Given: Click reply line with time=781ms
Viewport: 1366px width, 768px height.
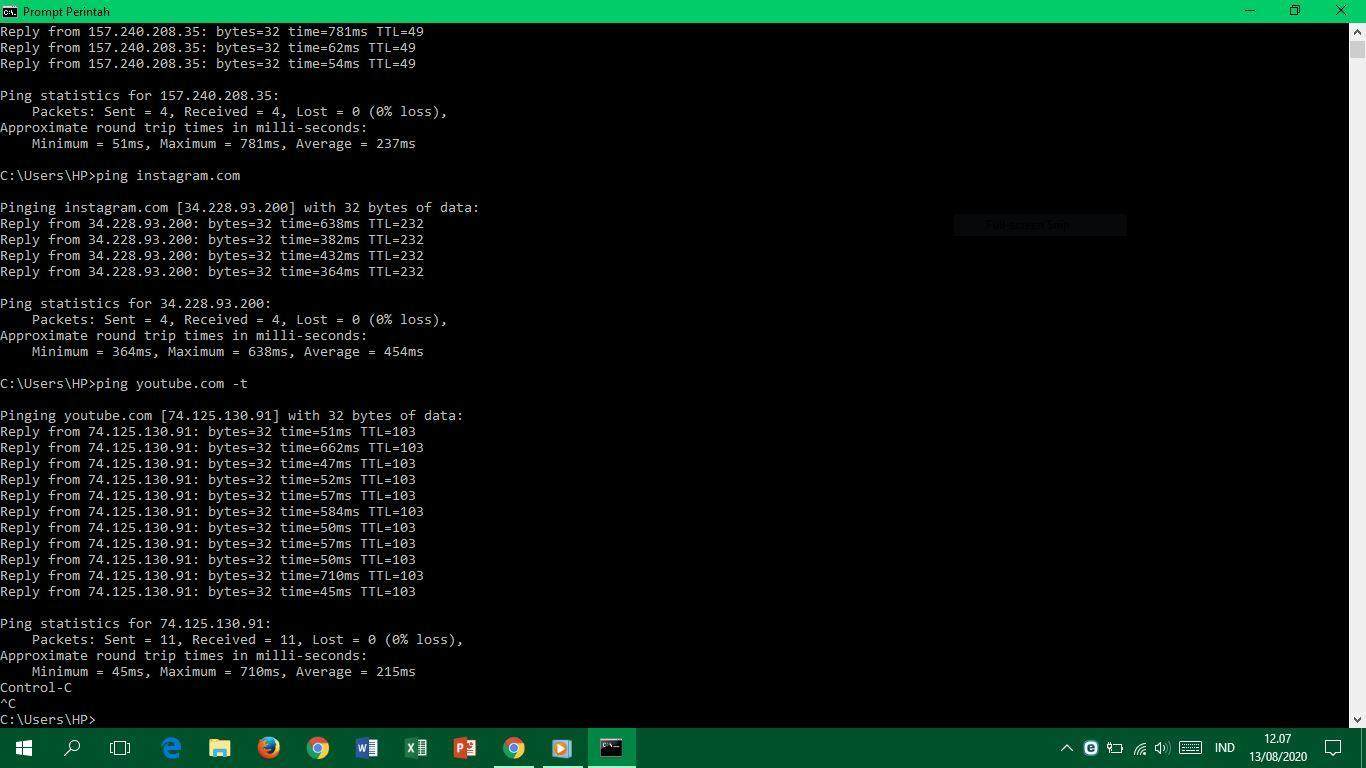Looking at the screenshot, I should (212, 32).
